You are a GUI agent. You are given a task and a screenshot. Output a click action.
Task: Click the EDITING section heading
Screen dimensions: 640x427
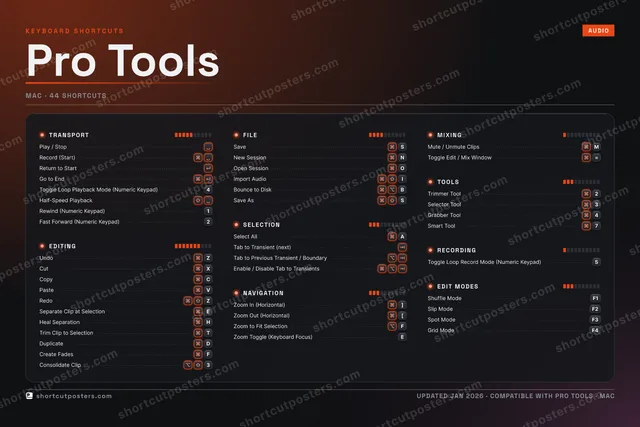[x=62, y=246]
